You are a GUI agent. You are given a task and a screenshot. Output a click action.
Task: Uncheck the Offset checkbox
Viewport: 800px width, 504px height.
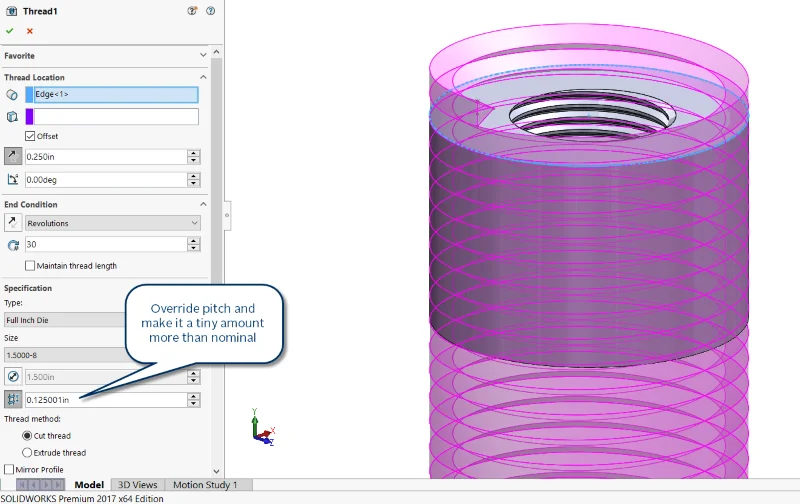pos(30,136)
